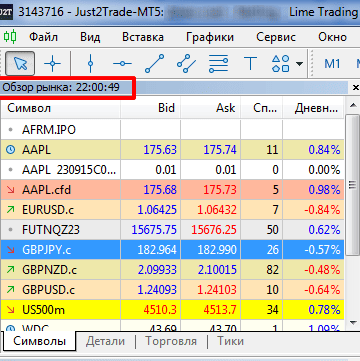Sort by the Дневн... change column header
Viewport: 360px width, 361px height.
[x=313, y=108]
